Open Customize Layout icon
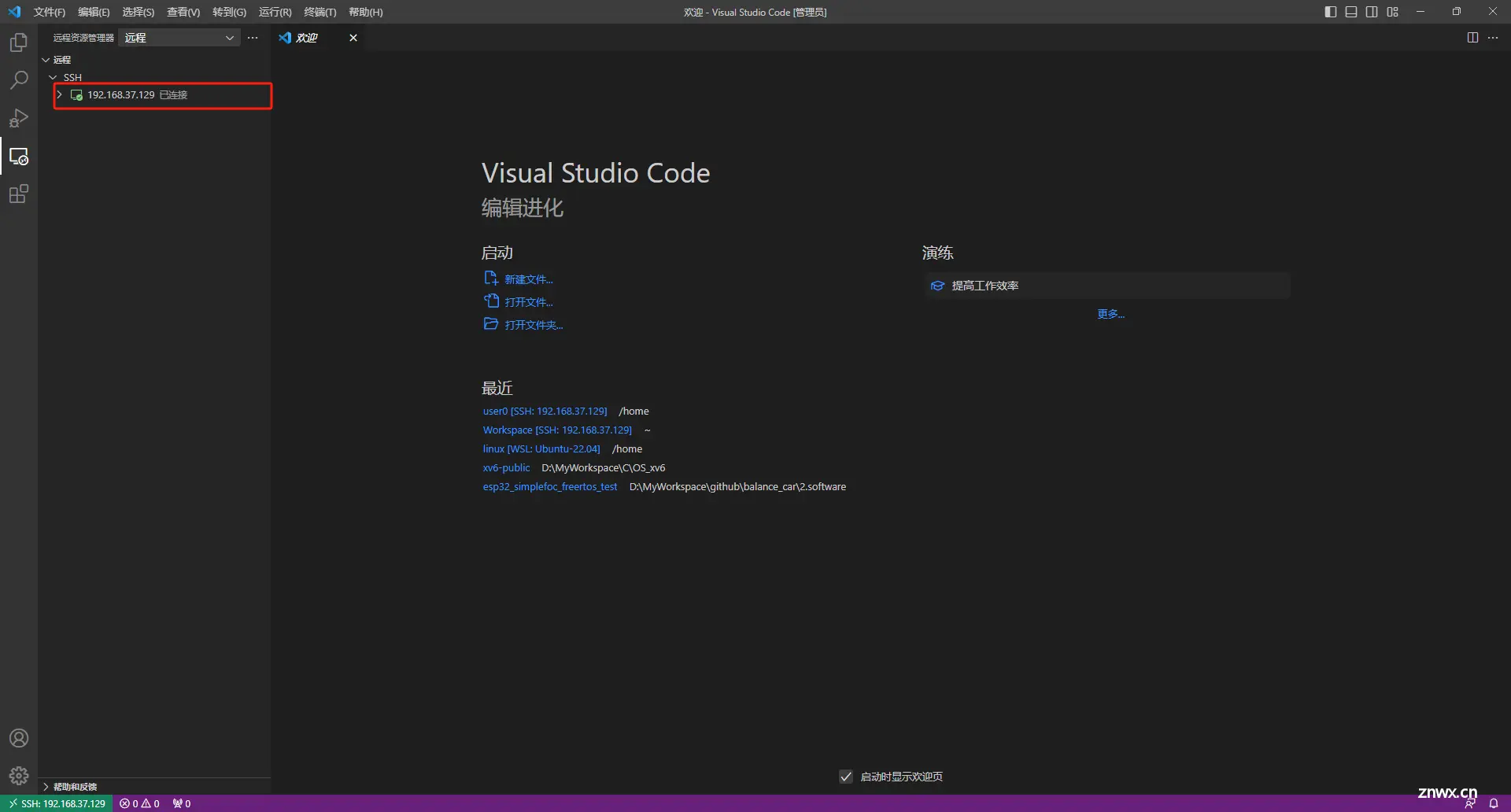Viewport: 1511px width, 812px height. point(1393,12)
